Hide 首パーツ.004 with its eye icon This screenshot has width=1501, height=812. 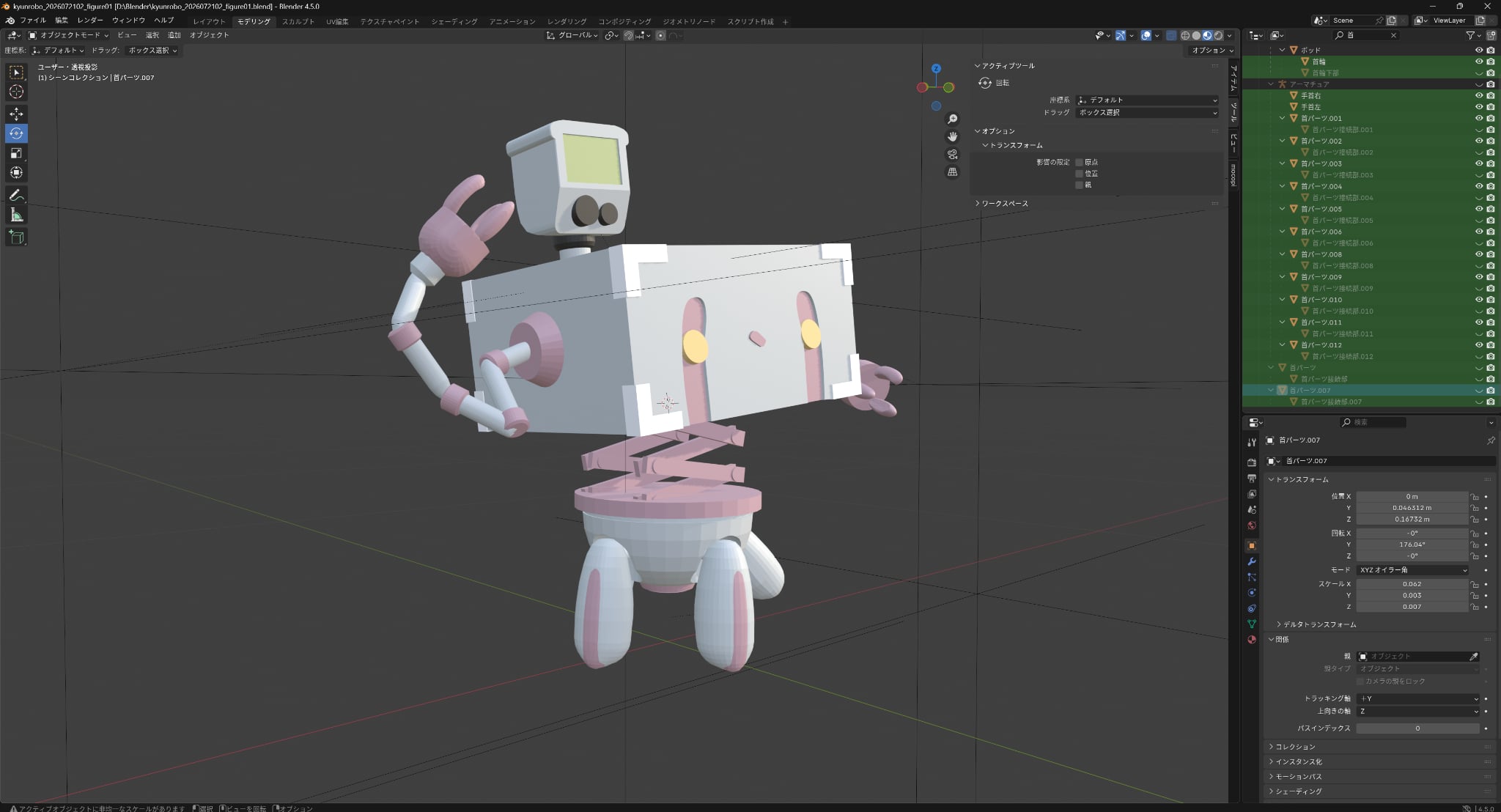pyautogui.click(x=1479, y=186)
